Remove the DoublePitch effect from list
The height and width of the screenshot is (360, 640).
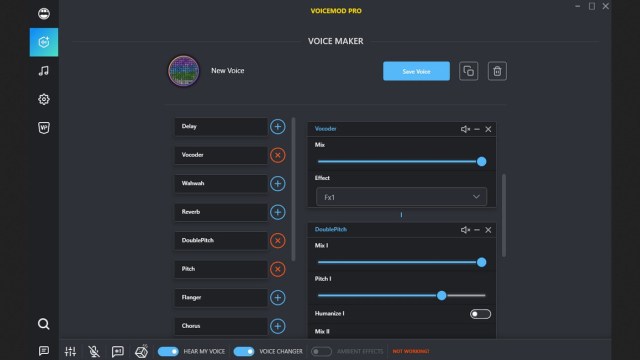278,241
